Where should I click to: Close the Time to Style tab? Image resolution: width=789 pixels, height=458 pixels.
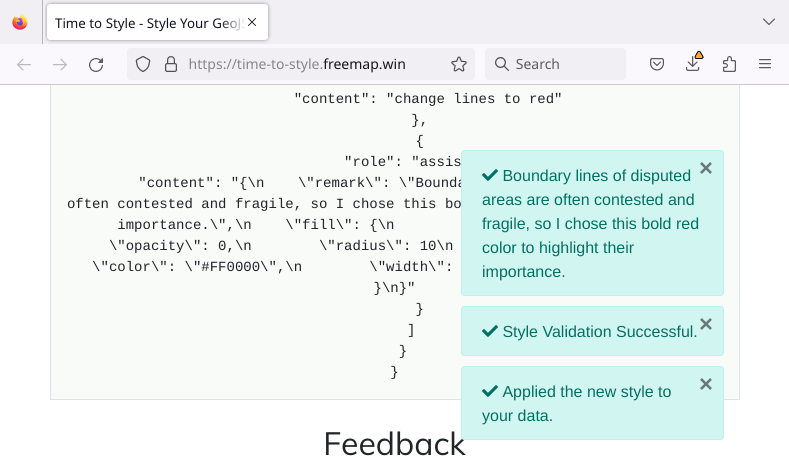click(252, 22)
